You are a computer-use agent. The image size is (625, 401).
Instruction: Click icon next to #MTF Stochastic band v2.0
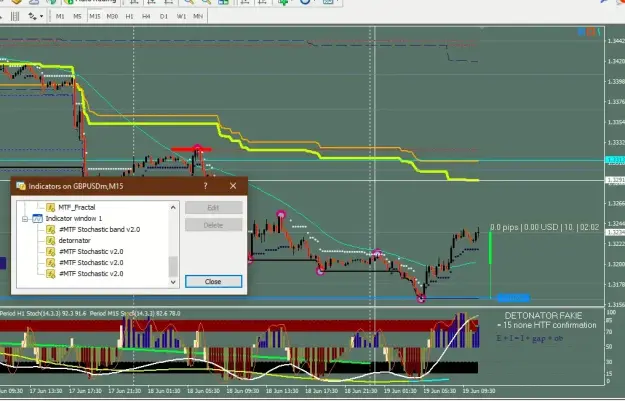[x=50, y=230]
